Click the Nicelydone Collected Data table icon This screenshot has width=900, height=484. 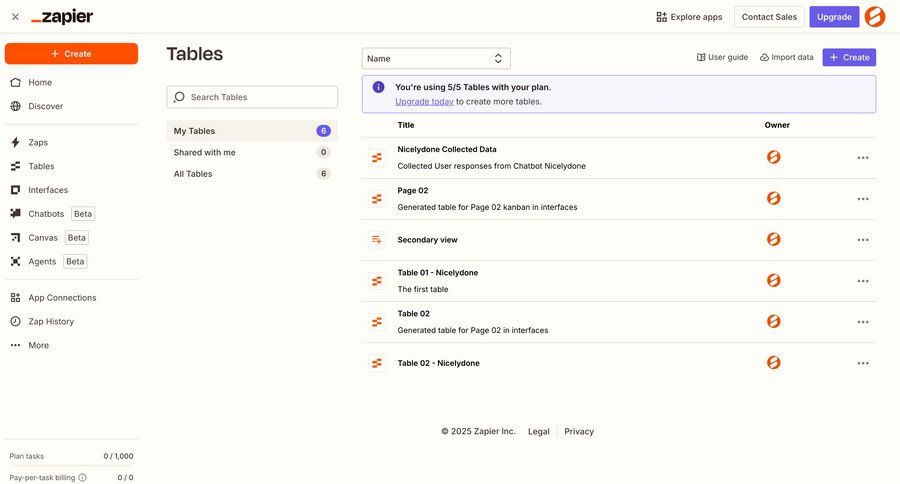tap(377, 157)
